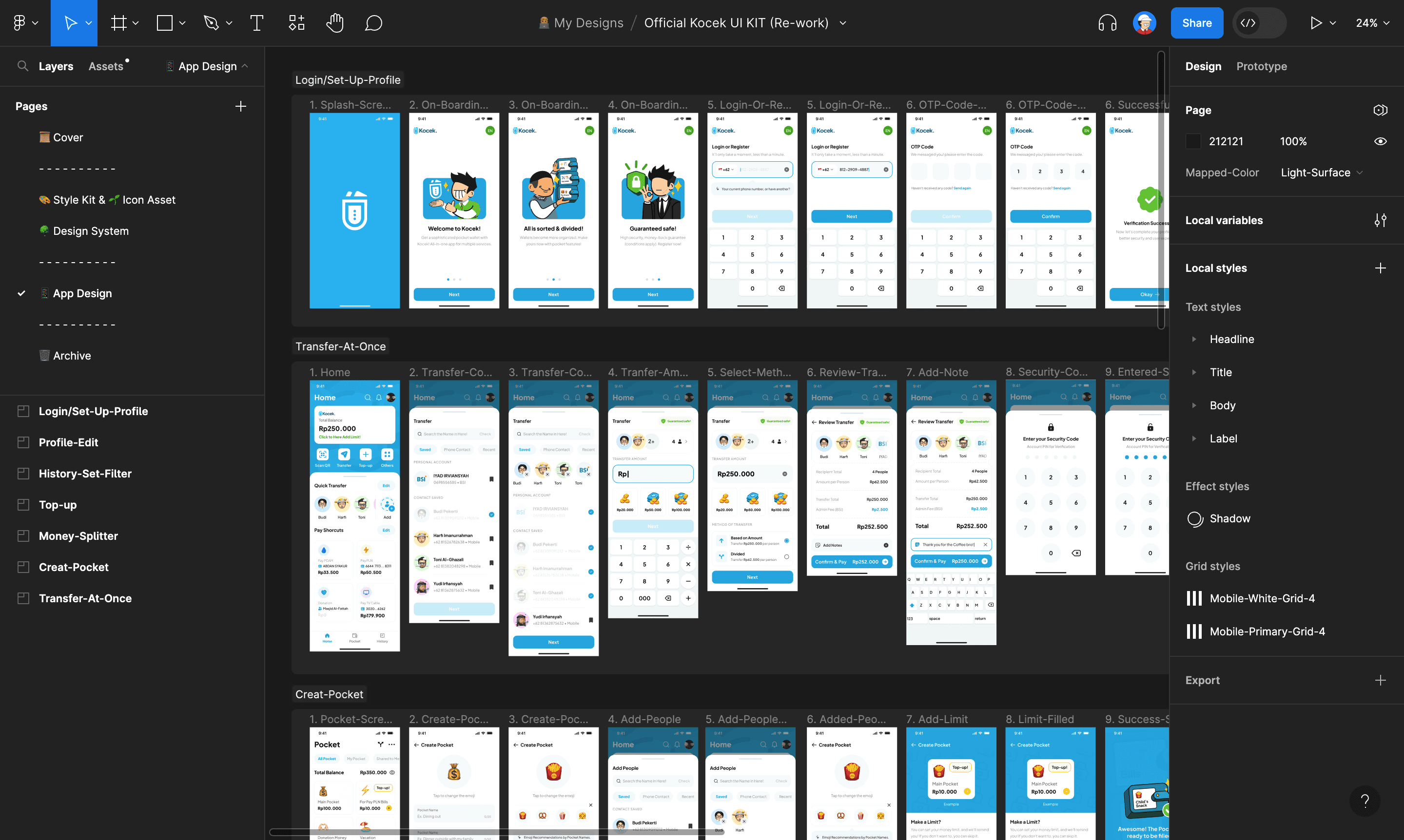Open the Comment tool
The width and height of the screenshot is (1404, 840).
373,23
